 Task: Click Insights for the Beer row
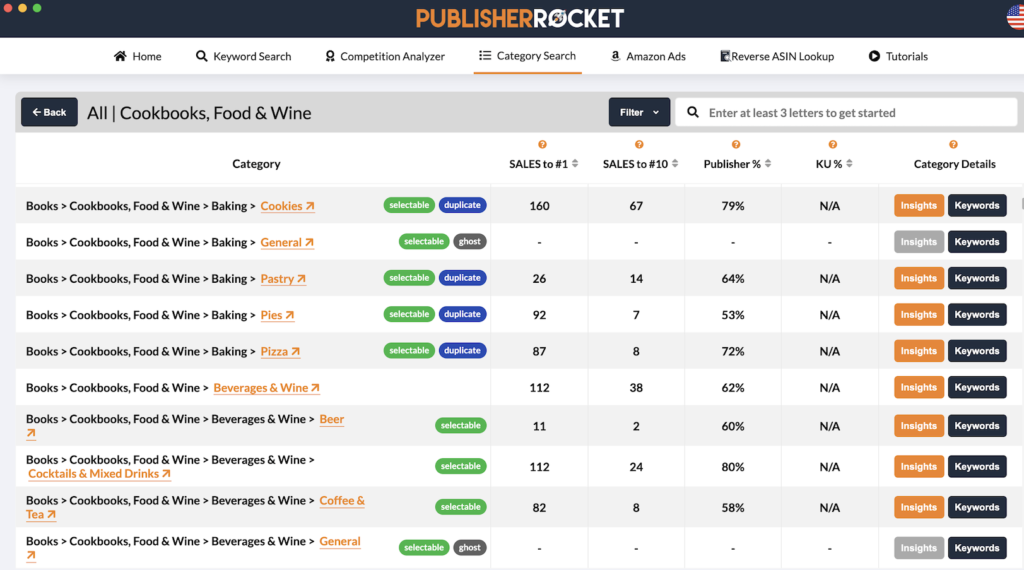[x=918, y=426]
